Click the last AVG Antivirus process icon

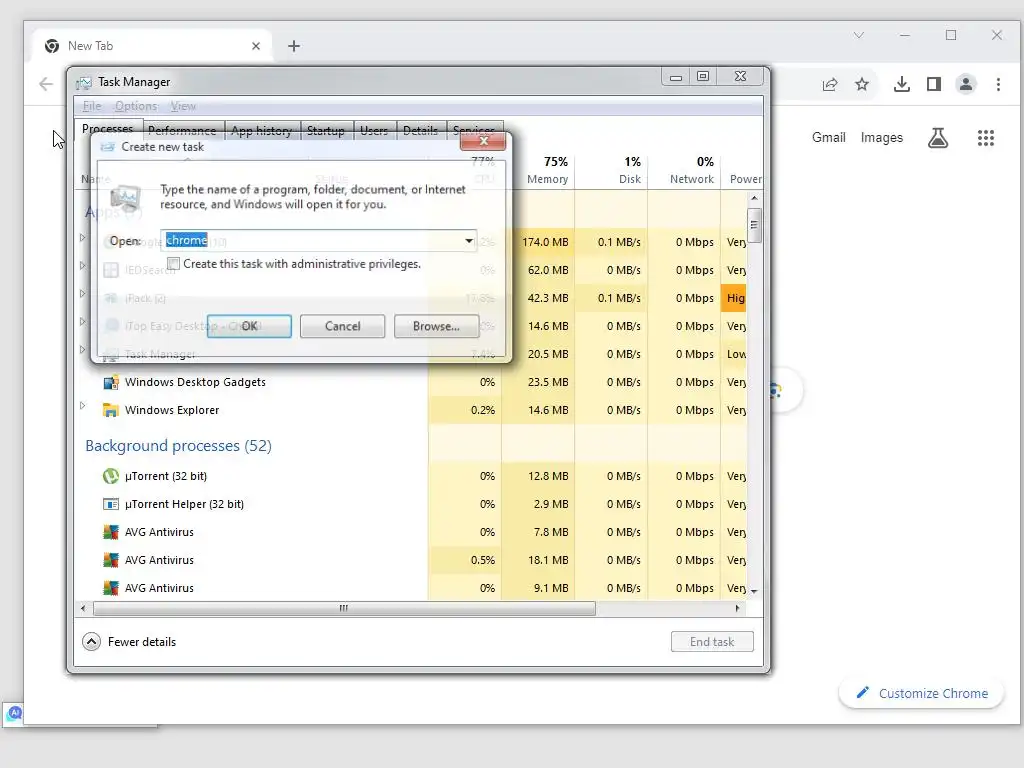pyautogui.click(x=111, y=588)
